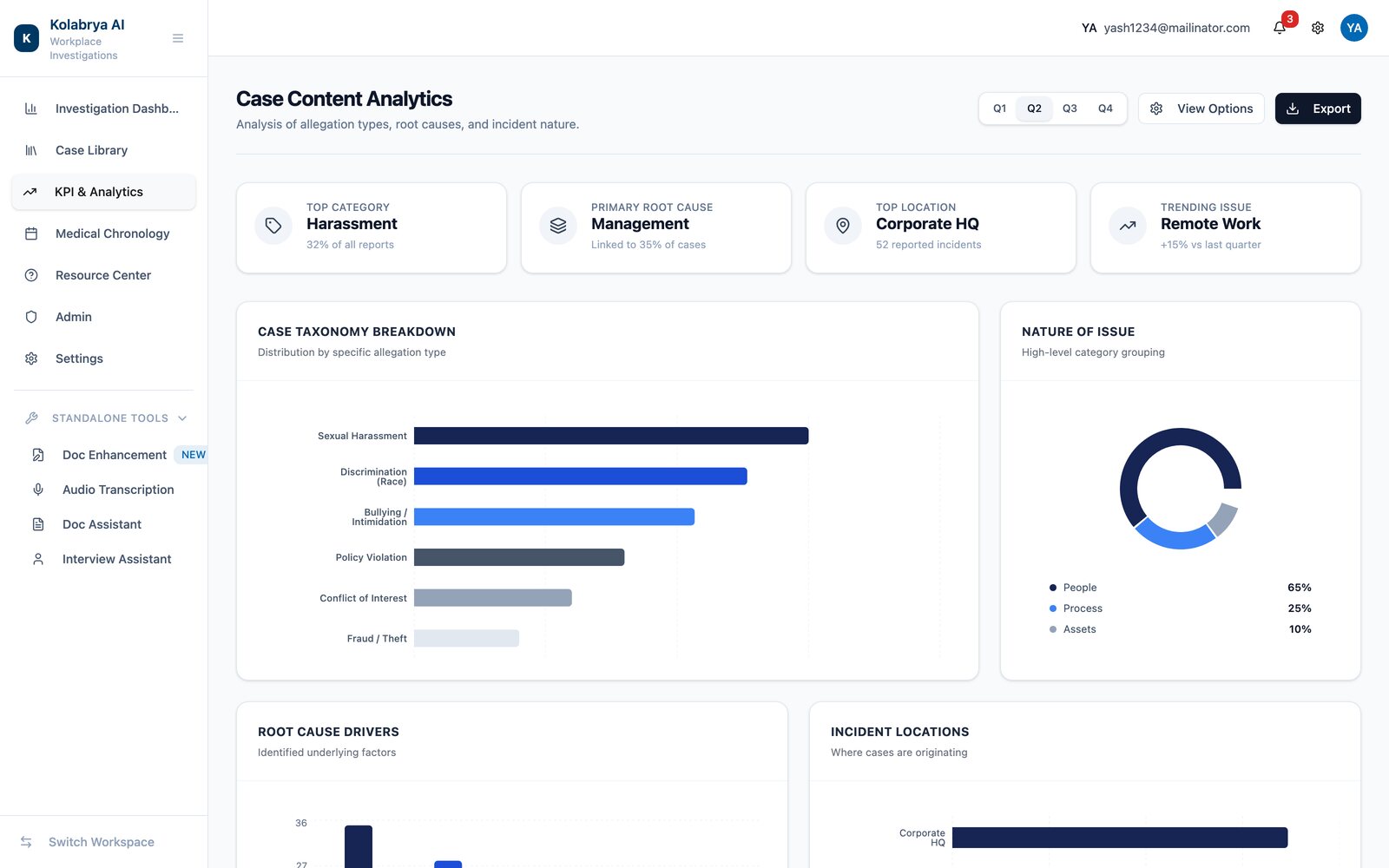Click the KPI & Analytics trend icon
Screen dimensions: 1389x868
30,192
